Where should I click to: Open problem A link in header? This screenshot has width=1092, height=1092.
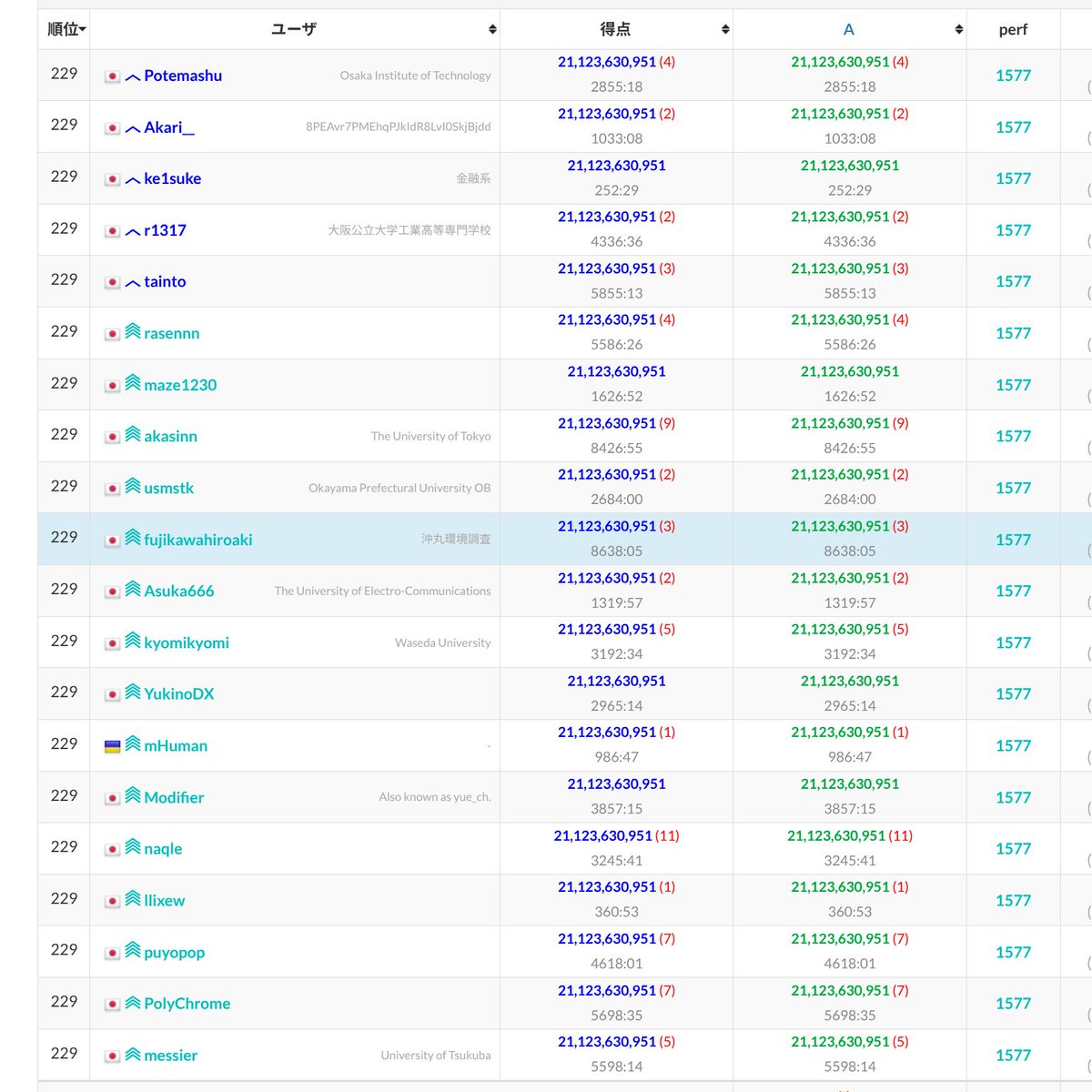click(849, 29)
